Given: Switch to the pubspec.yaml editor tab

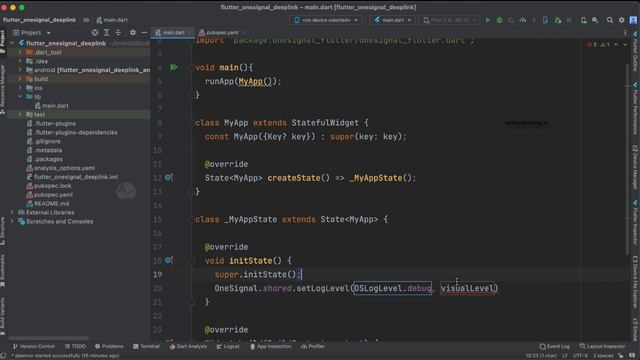Looking at the screenshot, I should [x=221, y=33].
